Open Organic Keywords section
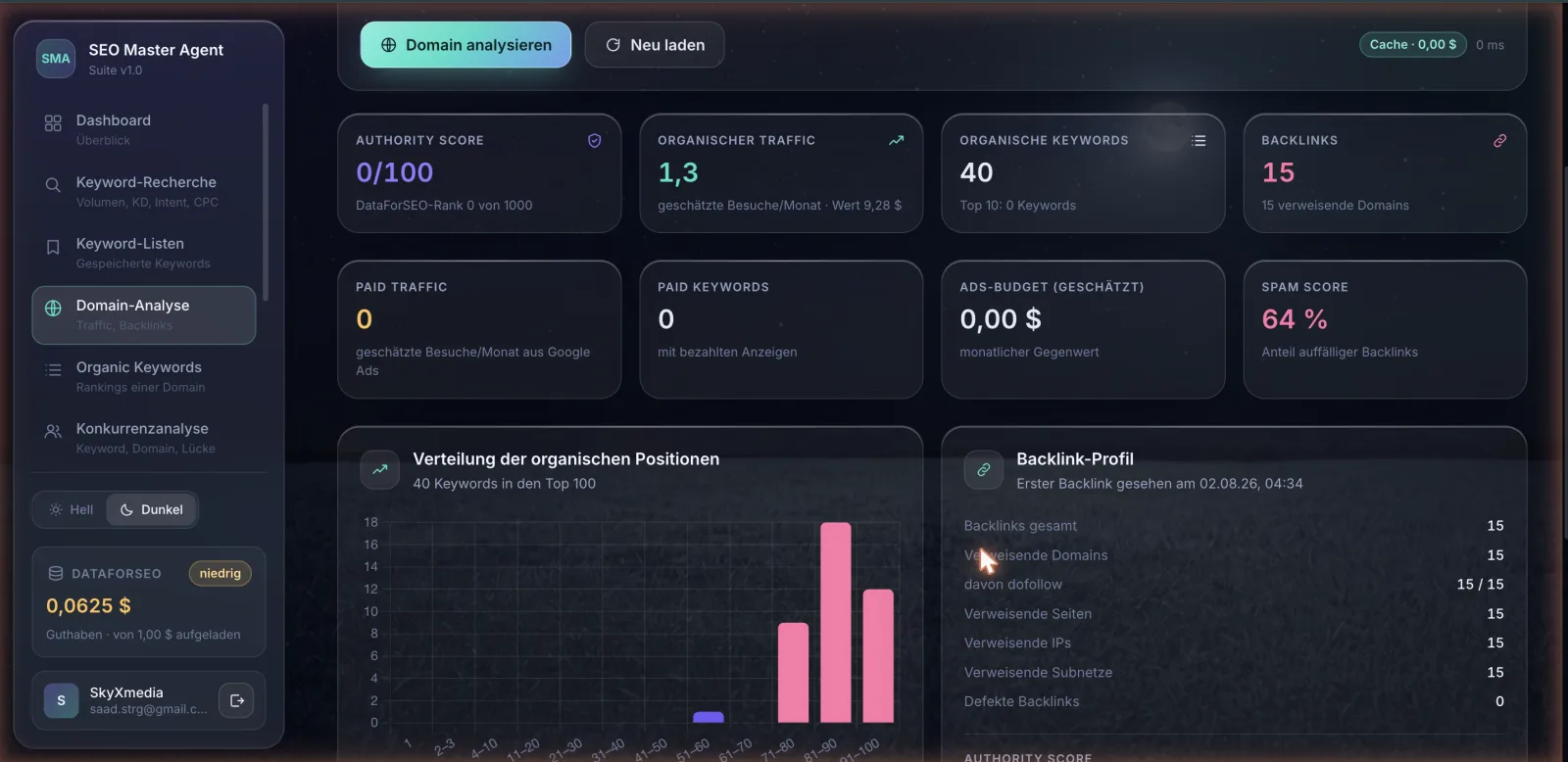Viewport: 1568px width, 762px height. point(144,376)
